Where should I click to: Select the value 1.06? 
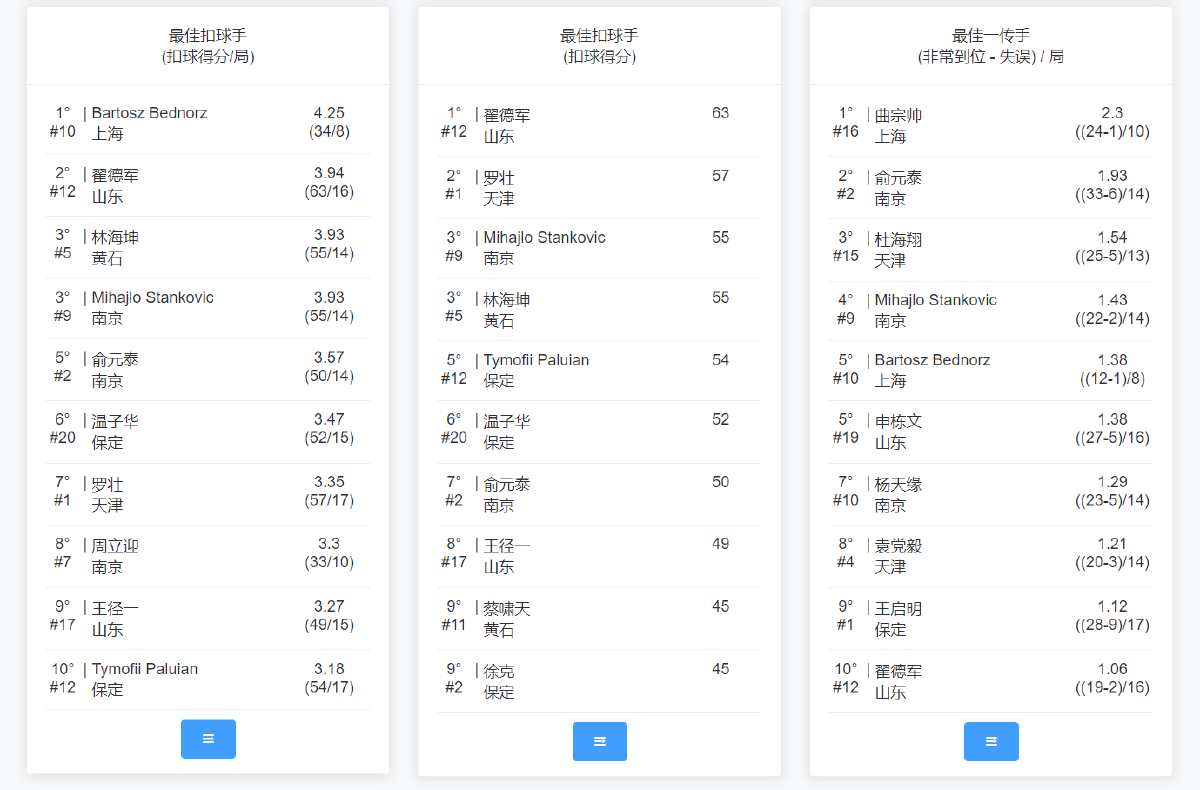1112,668
